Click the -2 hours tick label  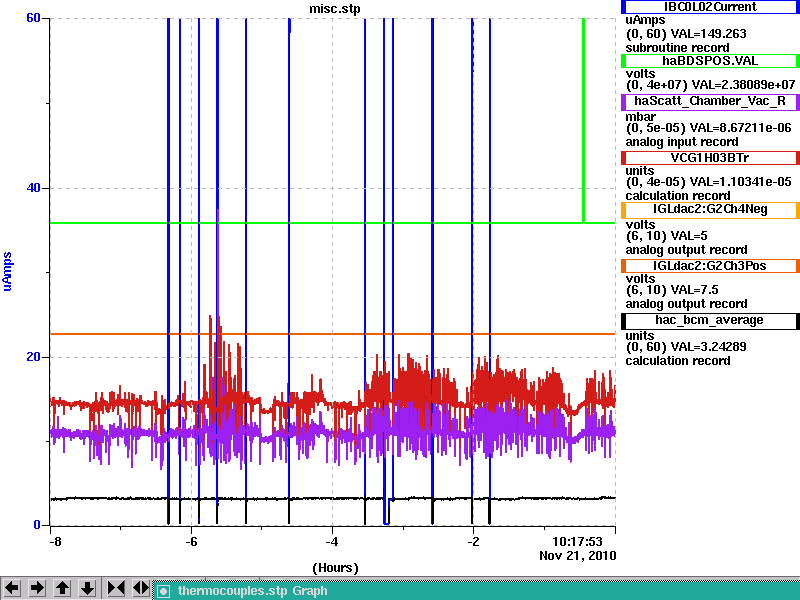coord(473,541)
